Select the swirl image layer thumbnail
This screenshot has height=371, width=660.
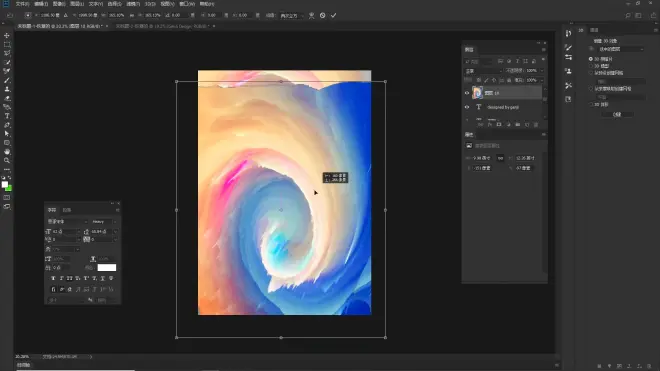[x=477, y=93]
